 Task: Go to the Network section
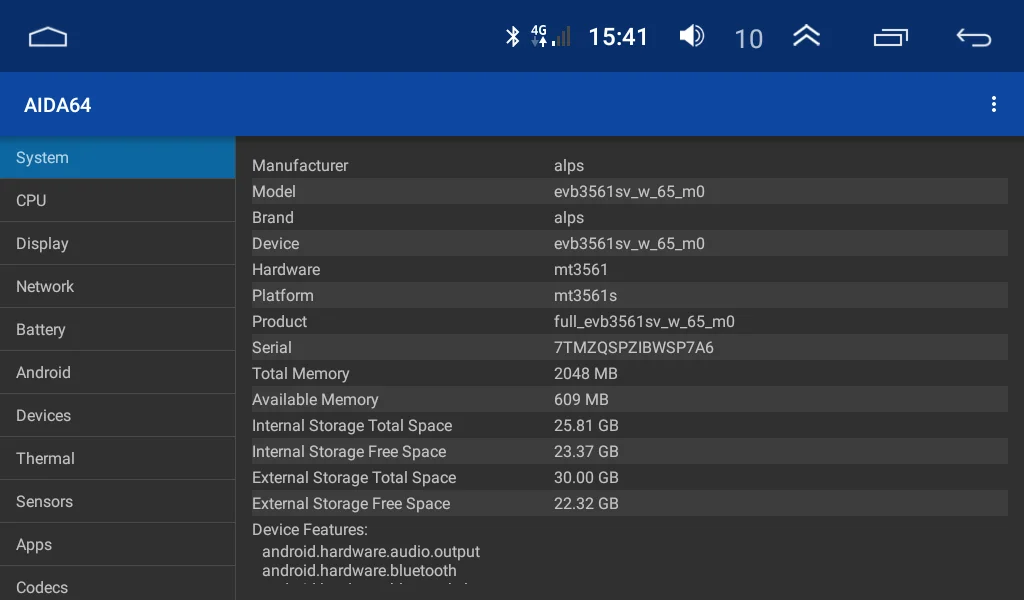(117, 287)
